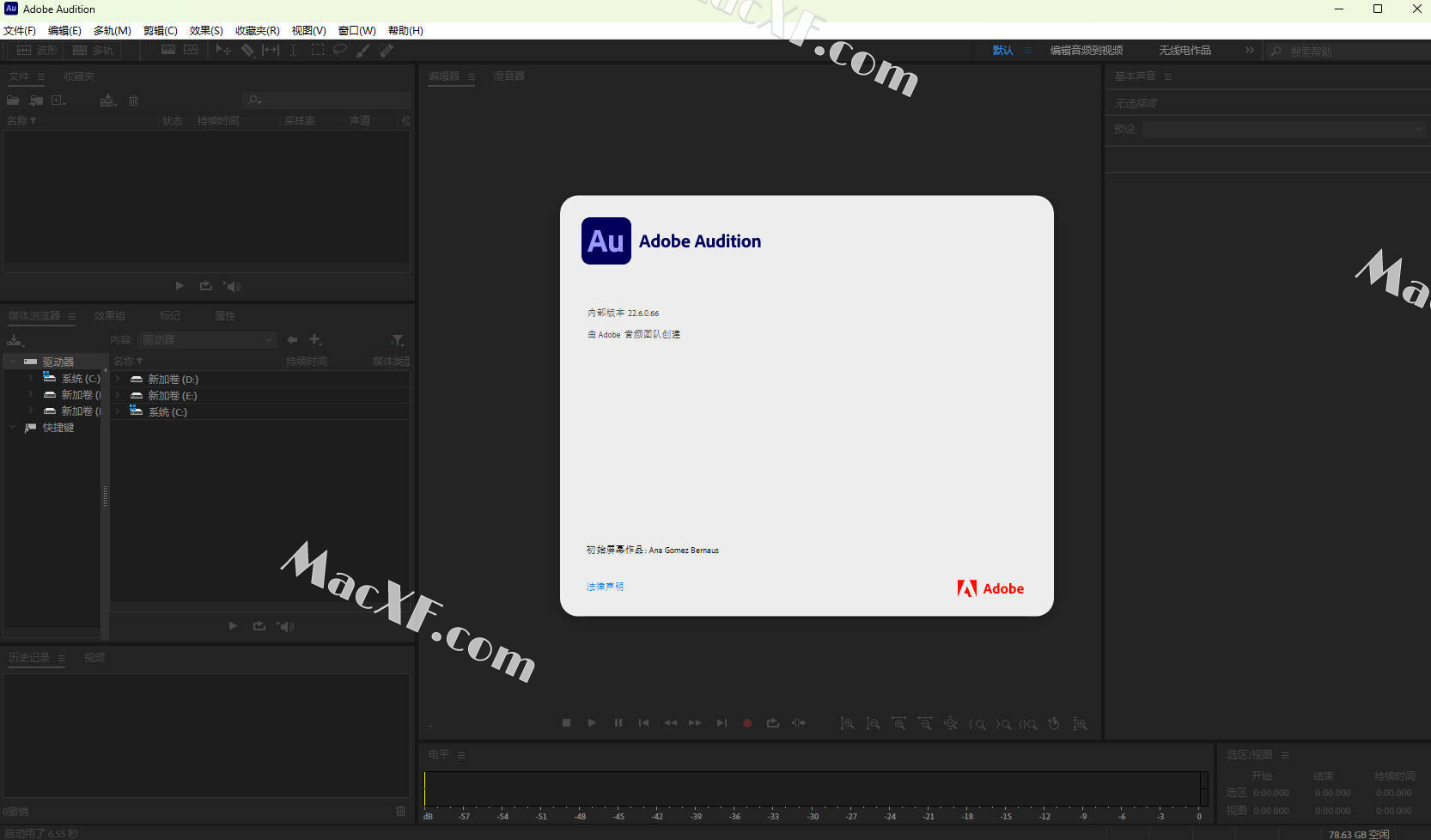
Task: Click the zoom in amplitude icon
Action: (x=847, y=724)
